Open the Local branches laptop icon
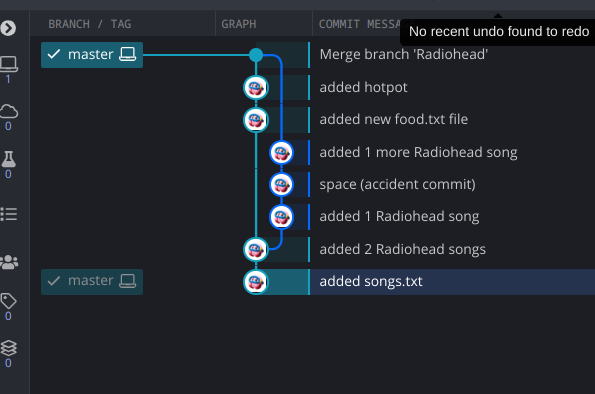Screen dimensions: 595x394 [9, 64]
